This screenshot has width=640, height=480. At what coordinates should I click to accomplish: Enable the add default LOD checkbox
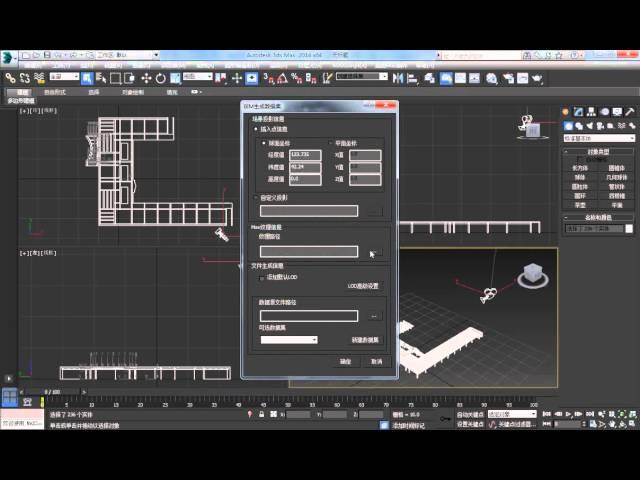(x=262, y=278)
